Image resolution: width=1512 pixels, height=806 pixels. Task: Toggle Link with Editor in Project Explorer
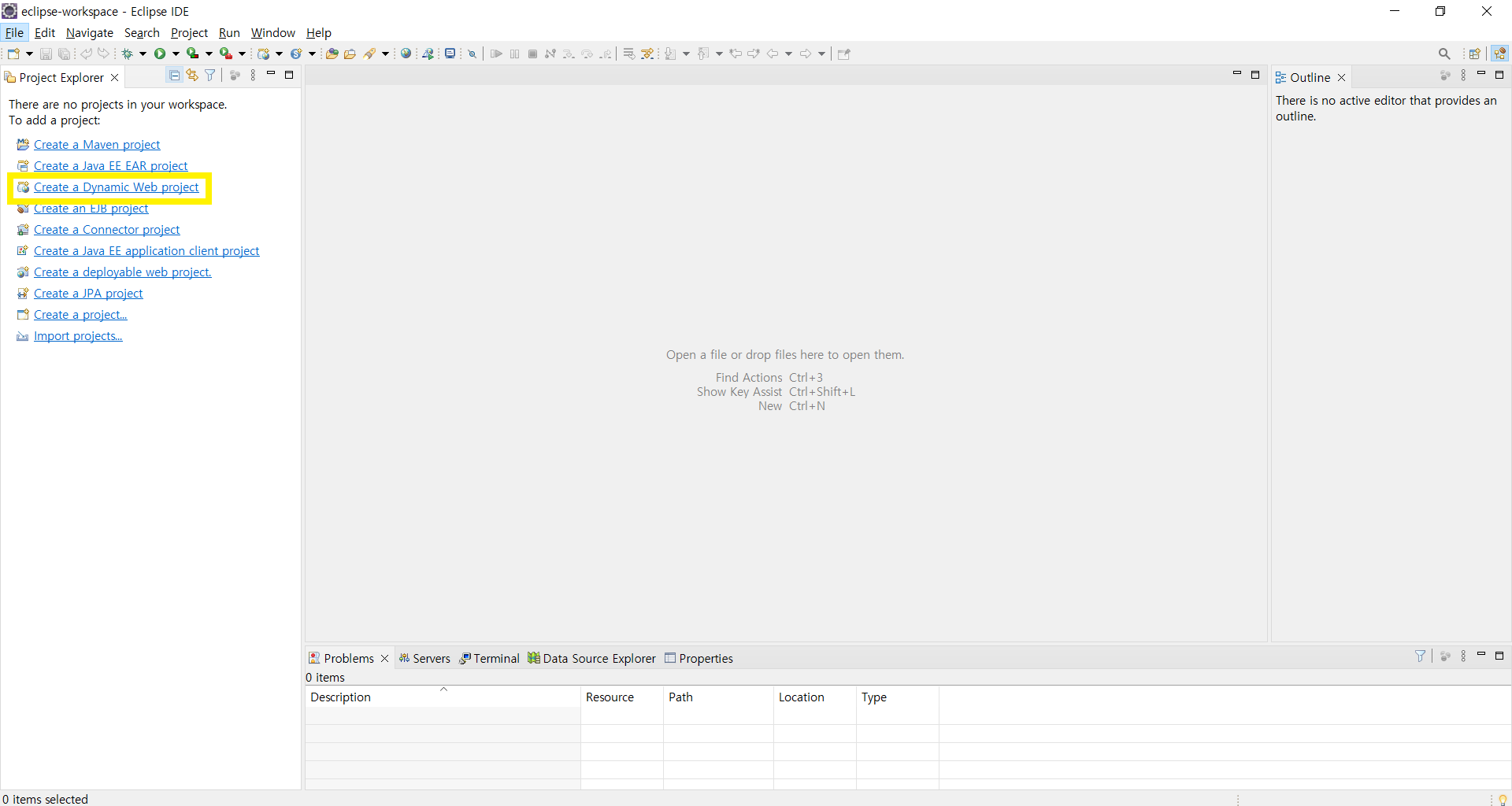pyautogui.click(x=192, y=76)
